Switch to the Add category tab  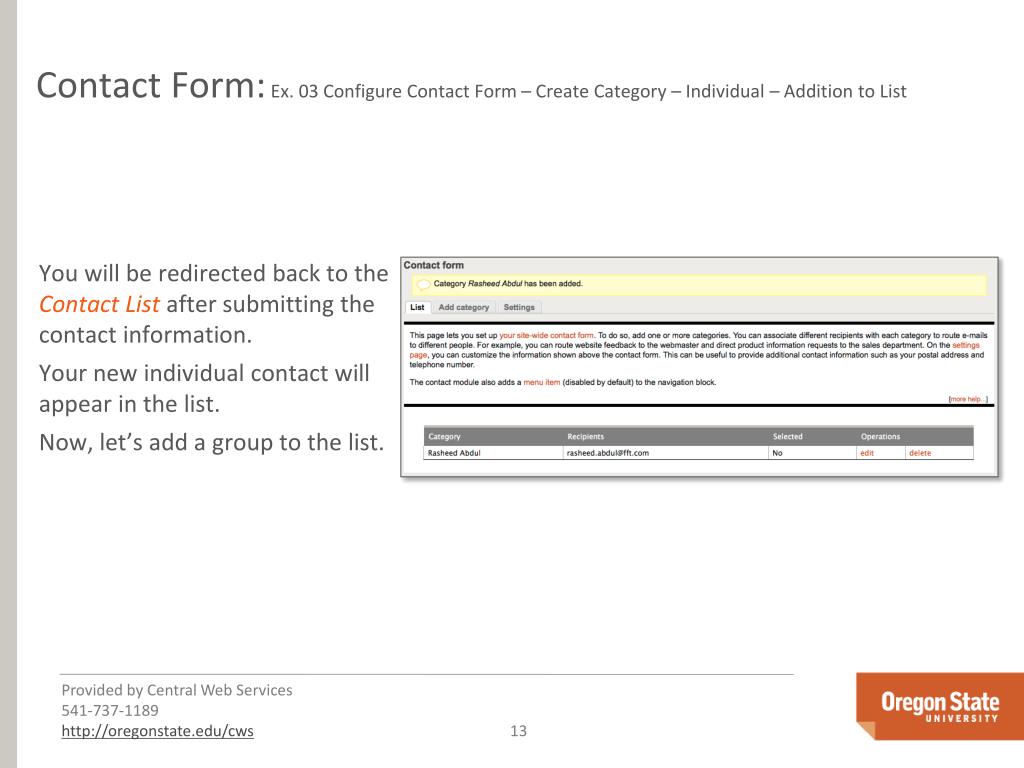(464, 308)
